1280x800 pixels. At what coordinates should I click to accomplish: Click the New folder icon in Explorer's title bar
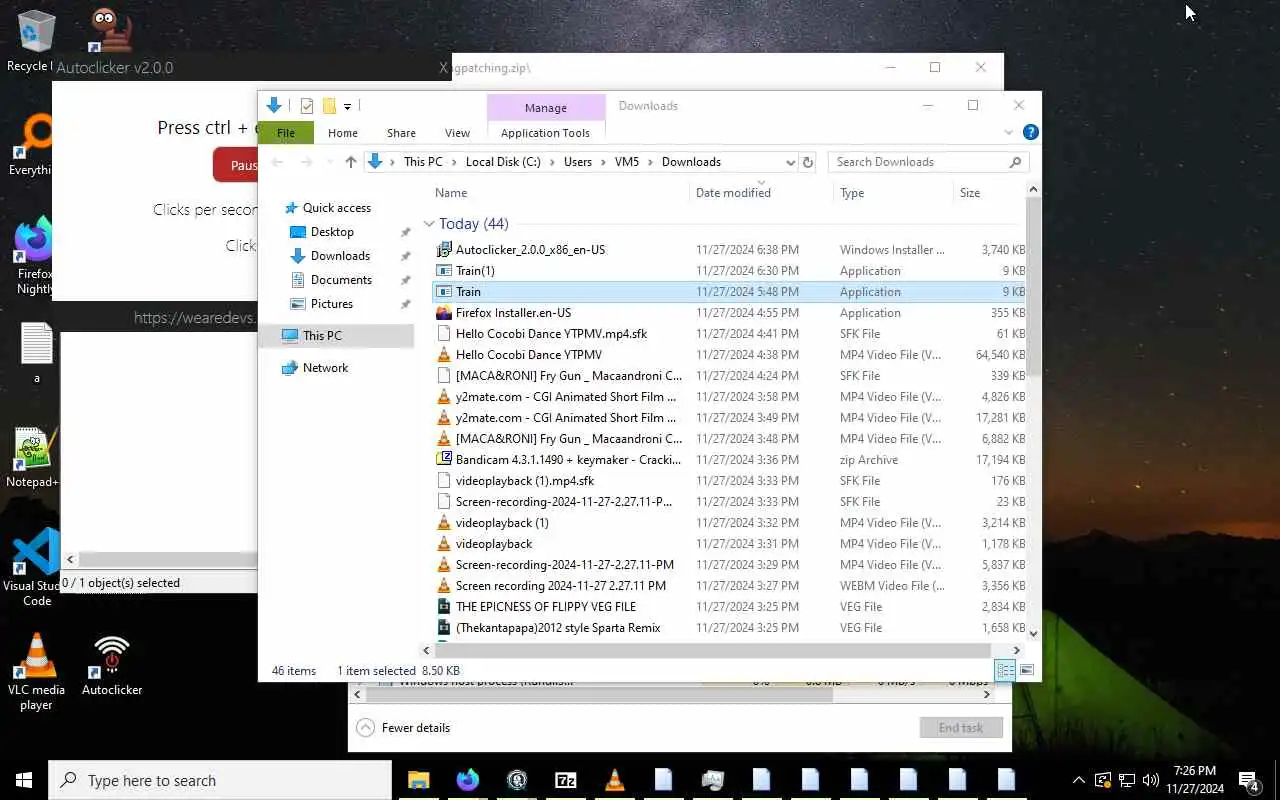pyautogui.click(x=329, y=106)
